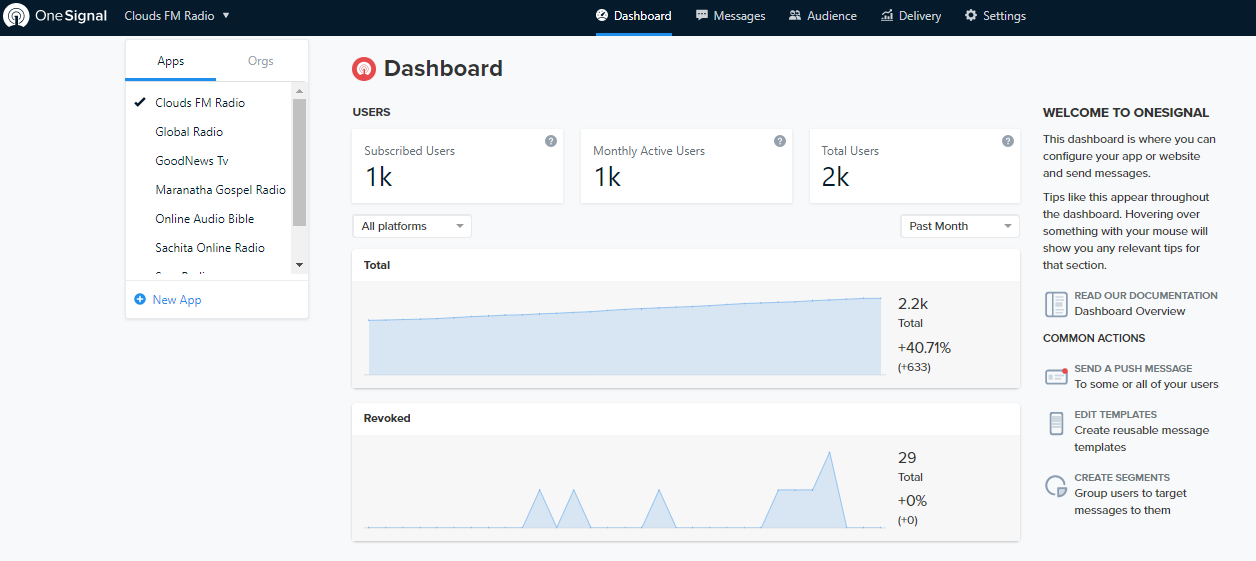Click the Subscribed Users 1k value

coord(378,177)
